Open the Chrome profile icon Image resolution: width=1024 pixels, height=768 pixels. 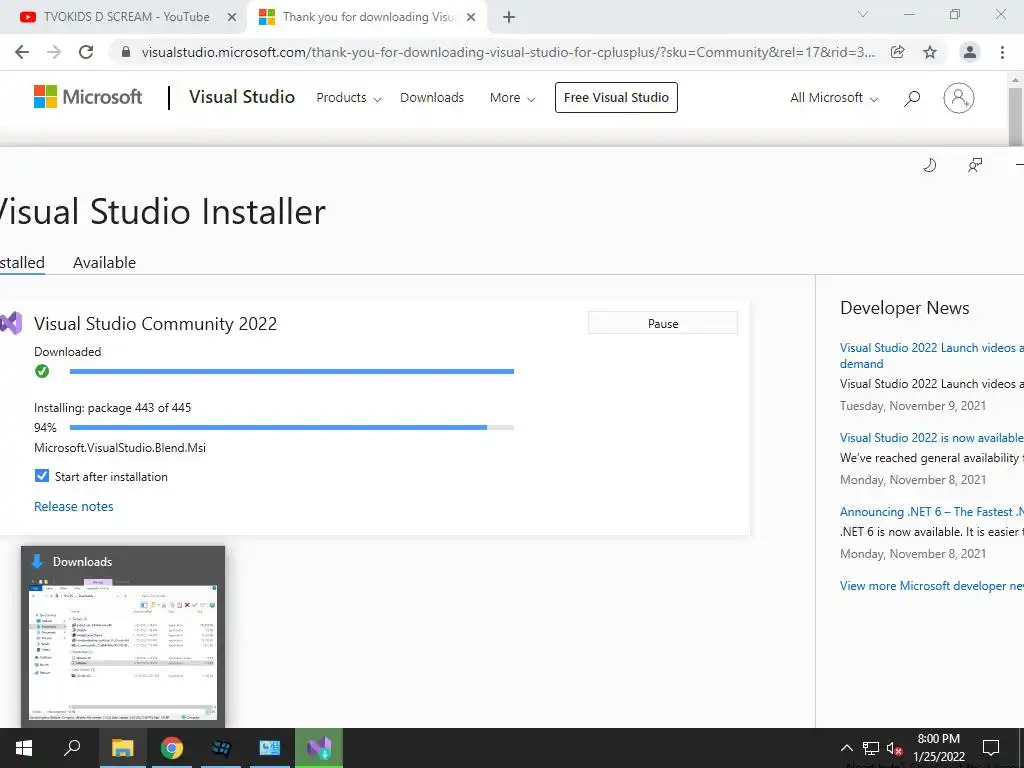(970, 52)
